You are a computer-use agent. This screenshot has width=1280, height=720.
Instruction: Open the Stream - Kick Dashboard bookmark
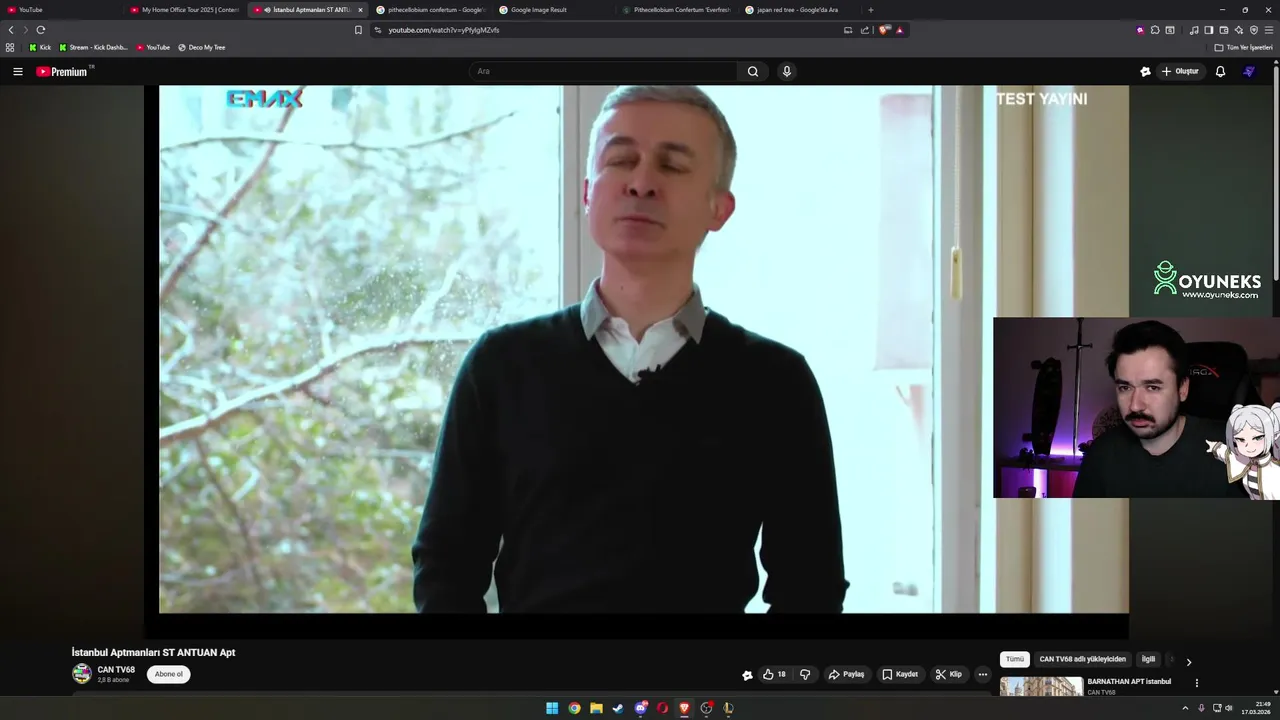pyautogui.click(x=93, y=47)
